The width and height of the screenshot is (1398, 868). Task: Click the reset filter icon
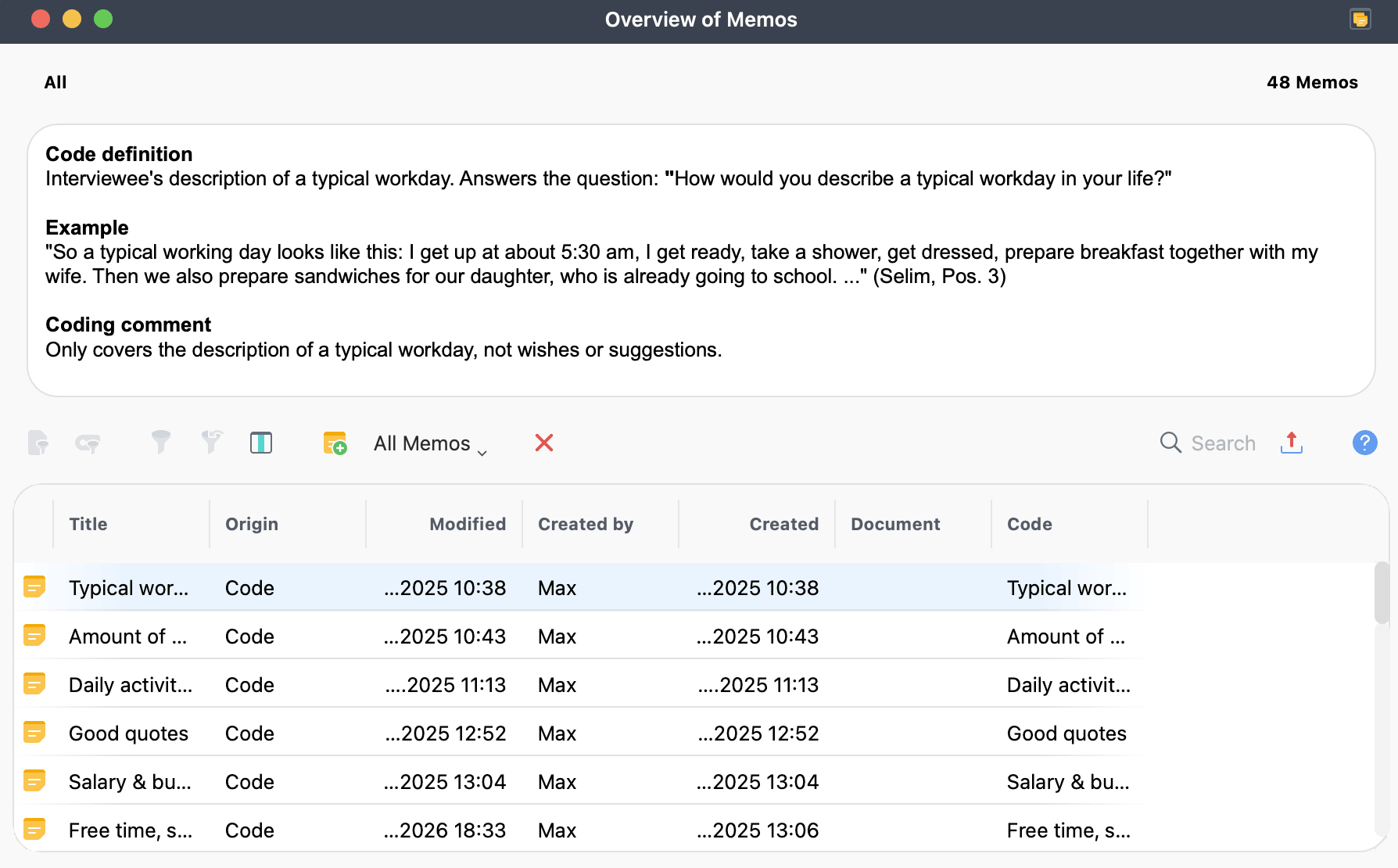tap(210, 443)
